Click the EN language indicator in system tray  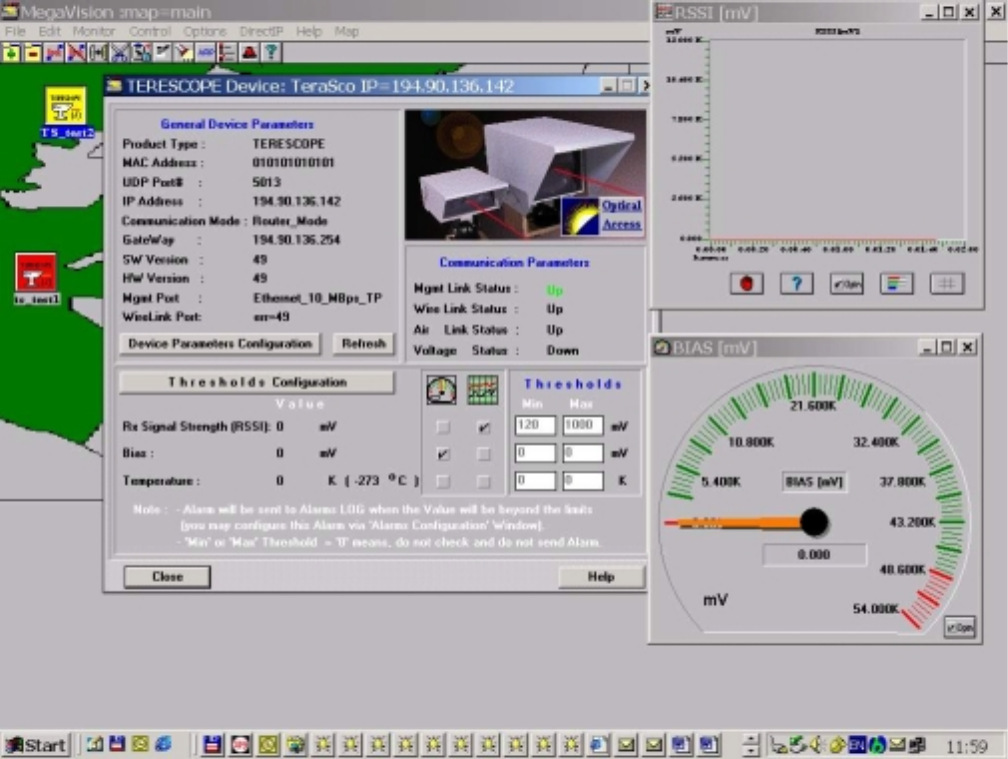(857, 745)
